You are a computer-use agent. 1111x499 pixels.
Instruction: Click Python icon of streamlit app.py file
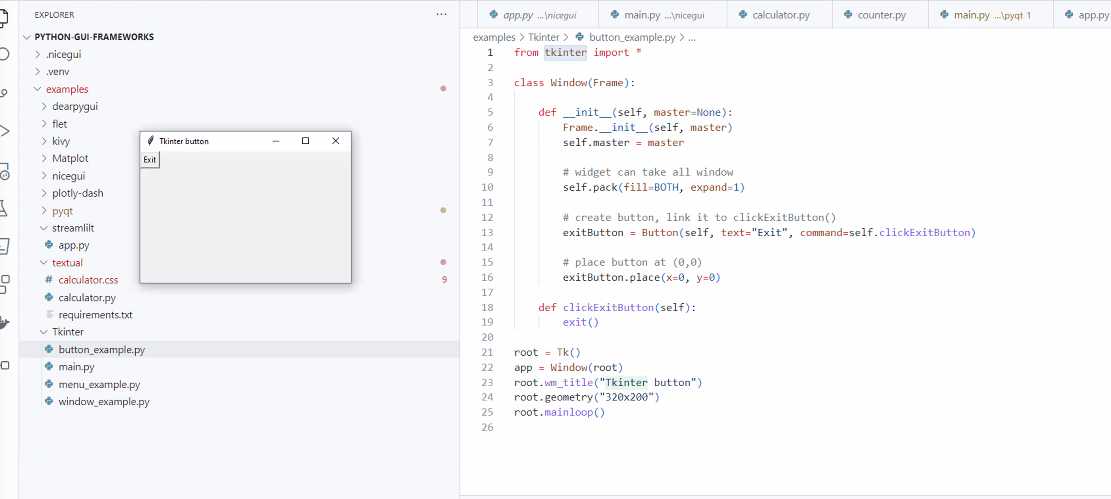(x=49, y=245)
